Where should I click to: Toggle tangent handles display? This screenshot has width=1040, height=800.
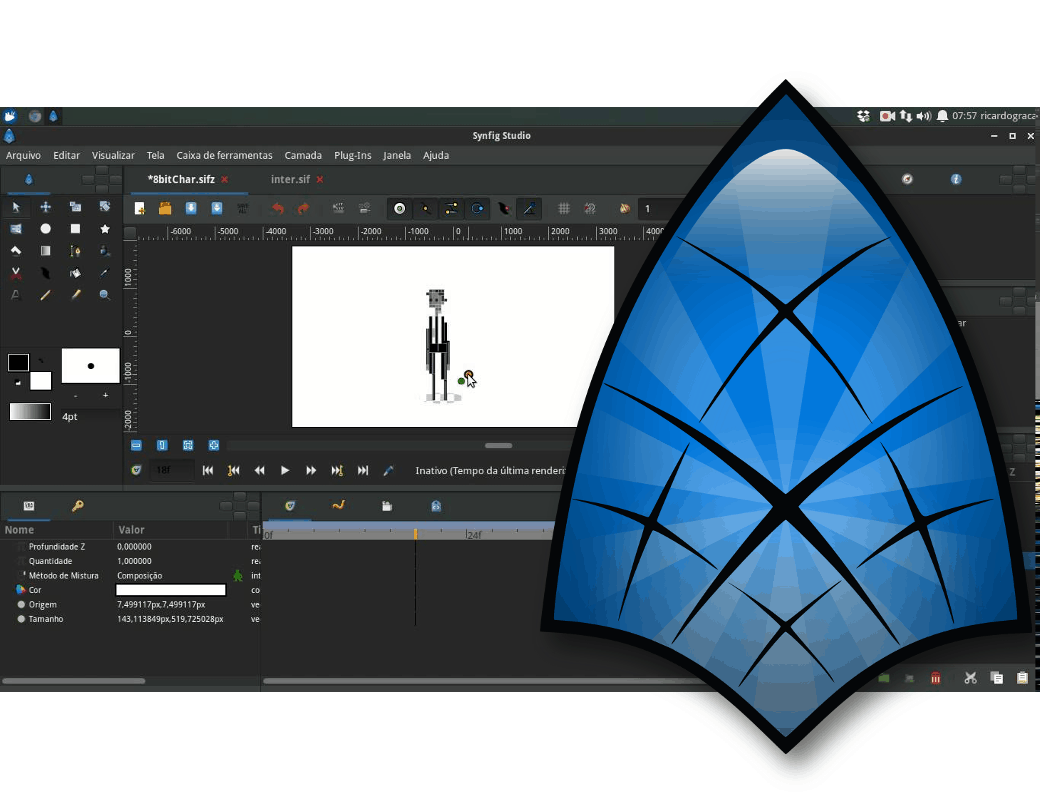tap(451, 208)
